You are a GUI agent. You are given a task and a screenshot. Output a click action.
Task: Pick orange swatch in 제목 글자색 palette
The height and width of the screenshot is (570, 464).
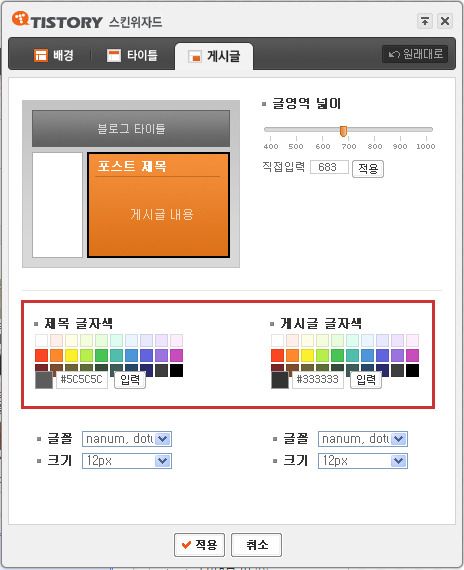pos(57,355)
